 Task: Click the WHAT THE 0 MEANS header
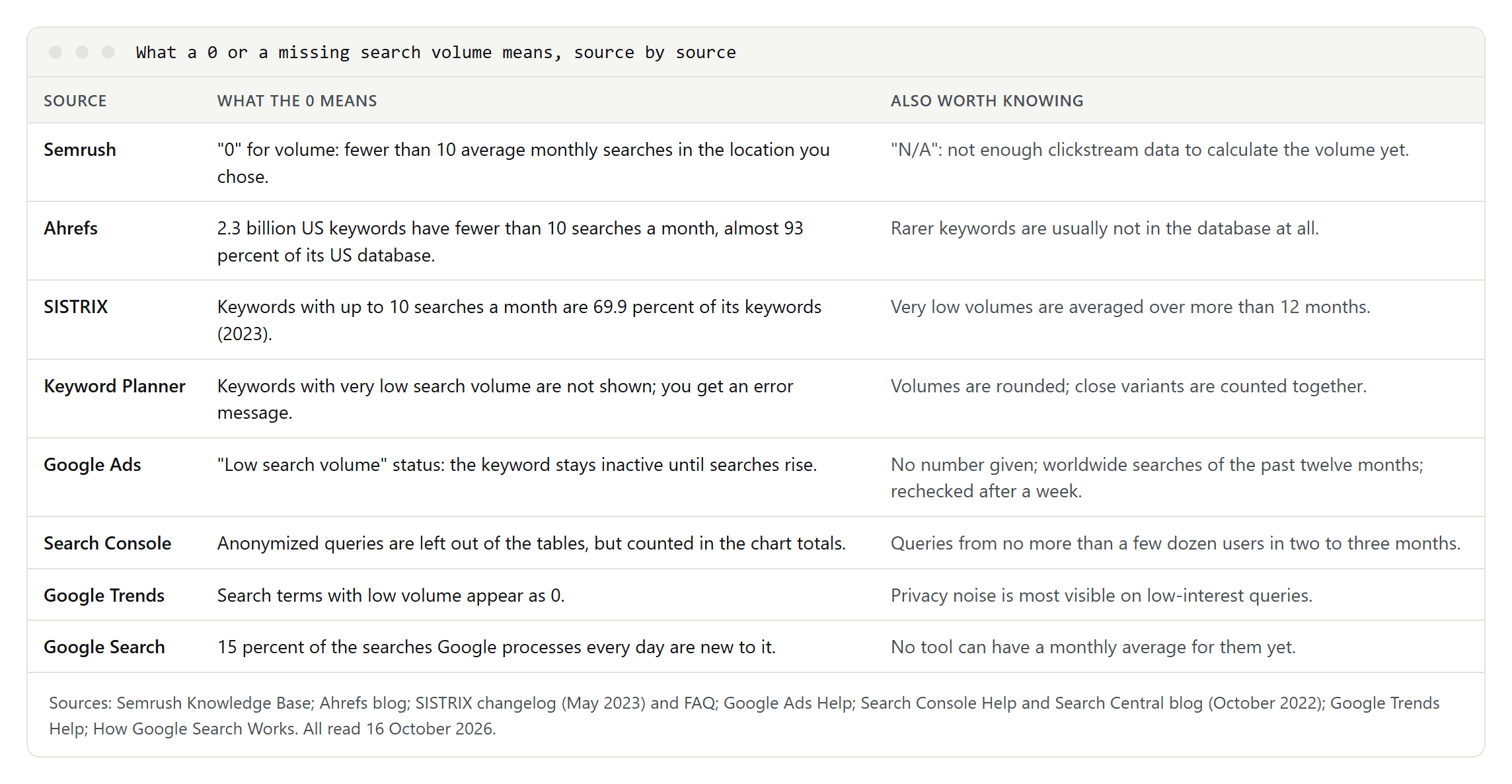(x=297, y=101)
